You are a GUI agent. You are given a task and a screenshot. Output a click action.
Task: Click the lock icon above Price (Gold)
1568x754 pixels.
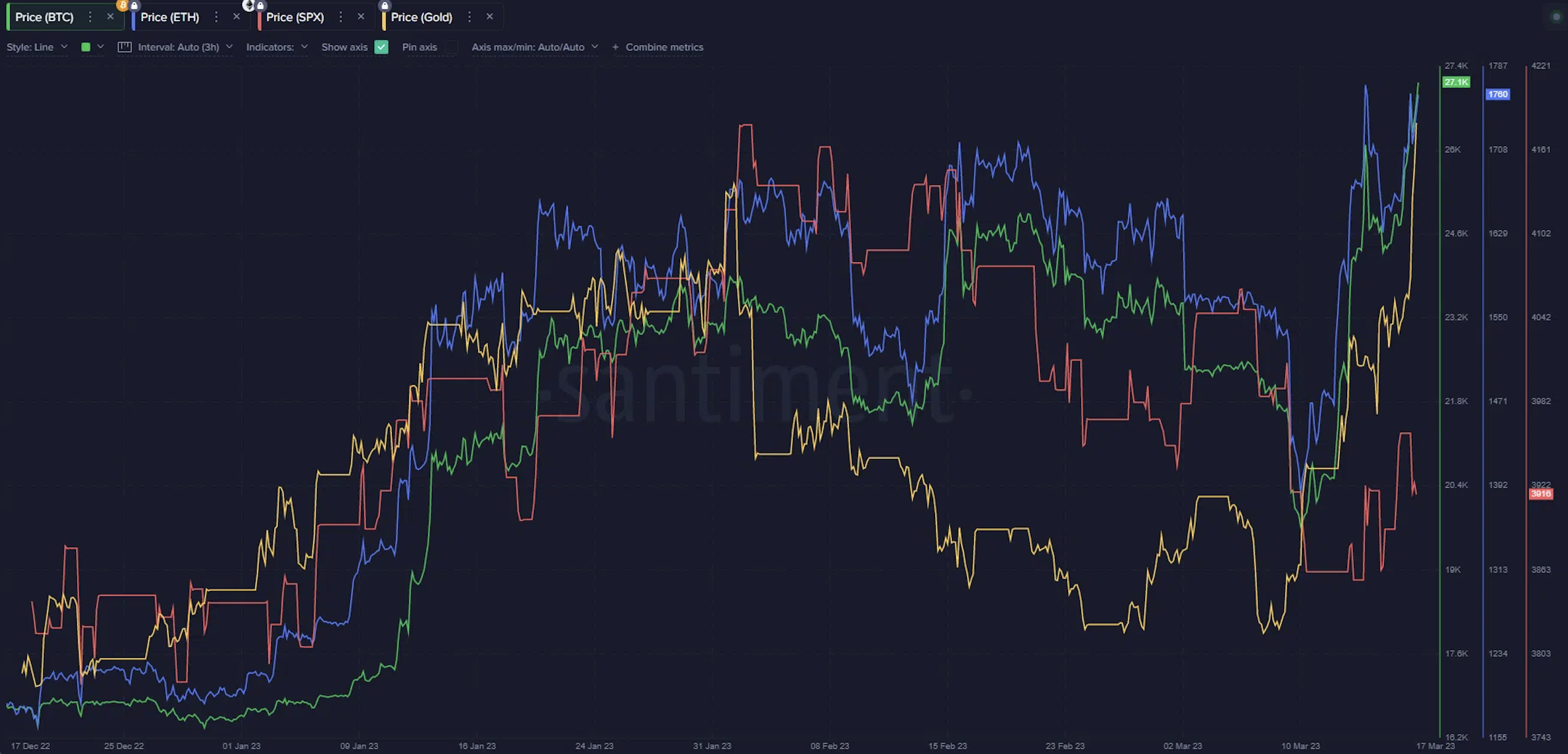[x=385, y=6]
